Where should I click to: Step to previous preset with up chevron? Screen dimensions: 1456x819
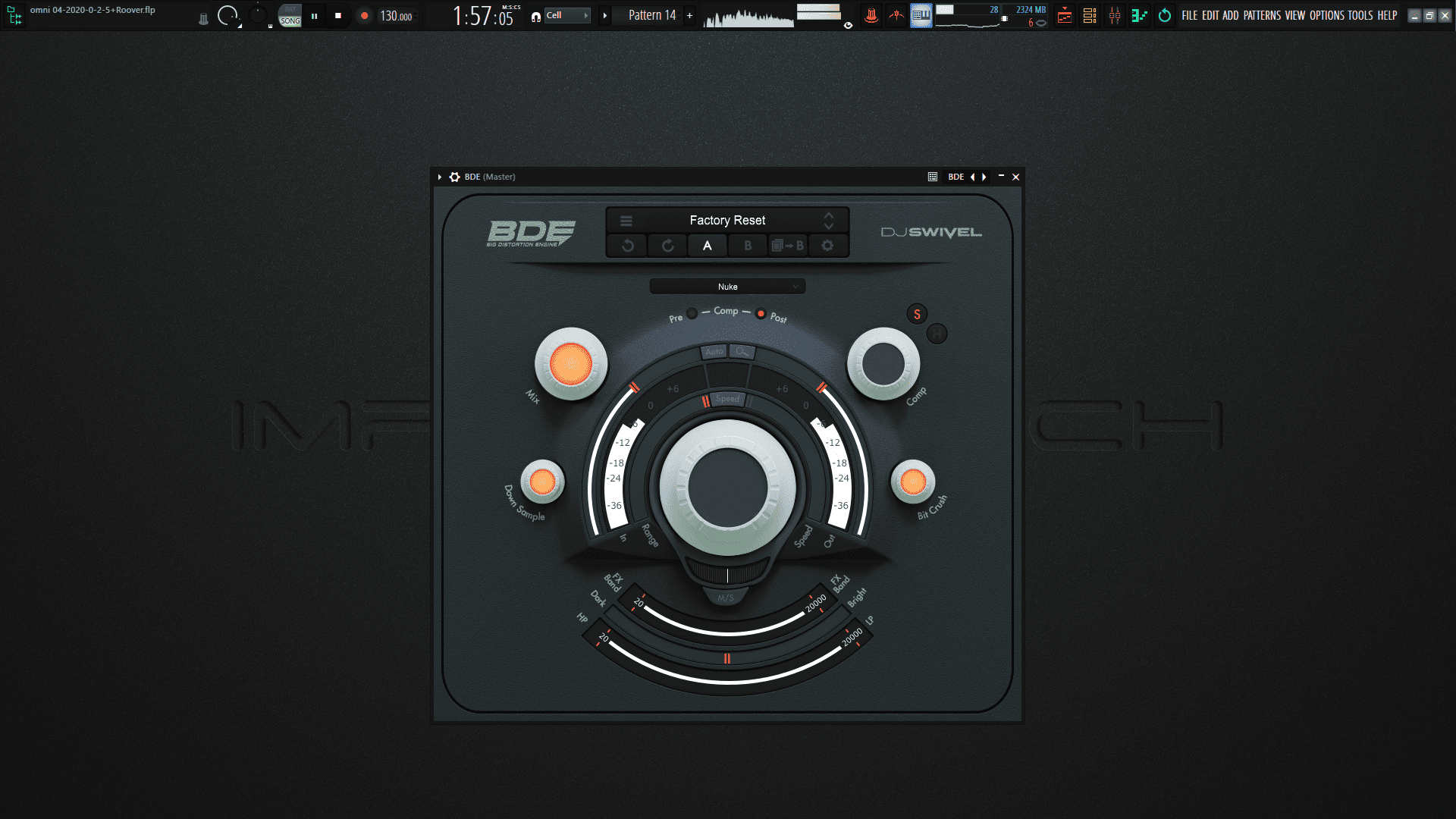[828, 215]
